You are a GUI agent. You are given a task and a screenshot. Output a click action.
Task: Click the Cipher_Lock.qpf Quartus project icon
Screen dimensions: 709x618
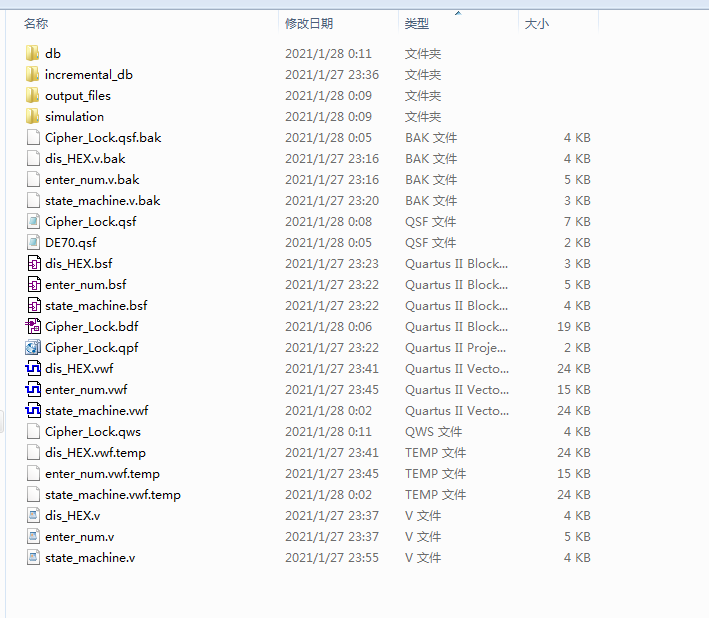click(33, 348)
